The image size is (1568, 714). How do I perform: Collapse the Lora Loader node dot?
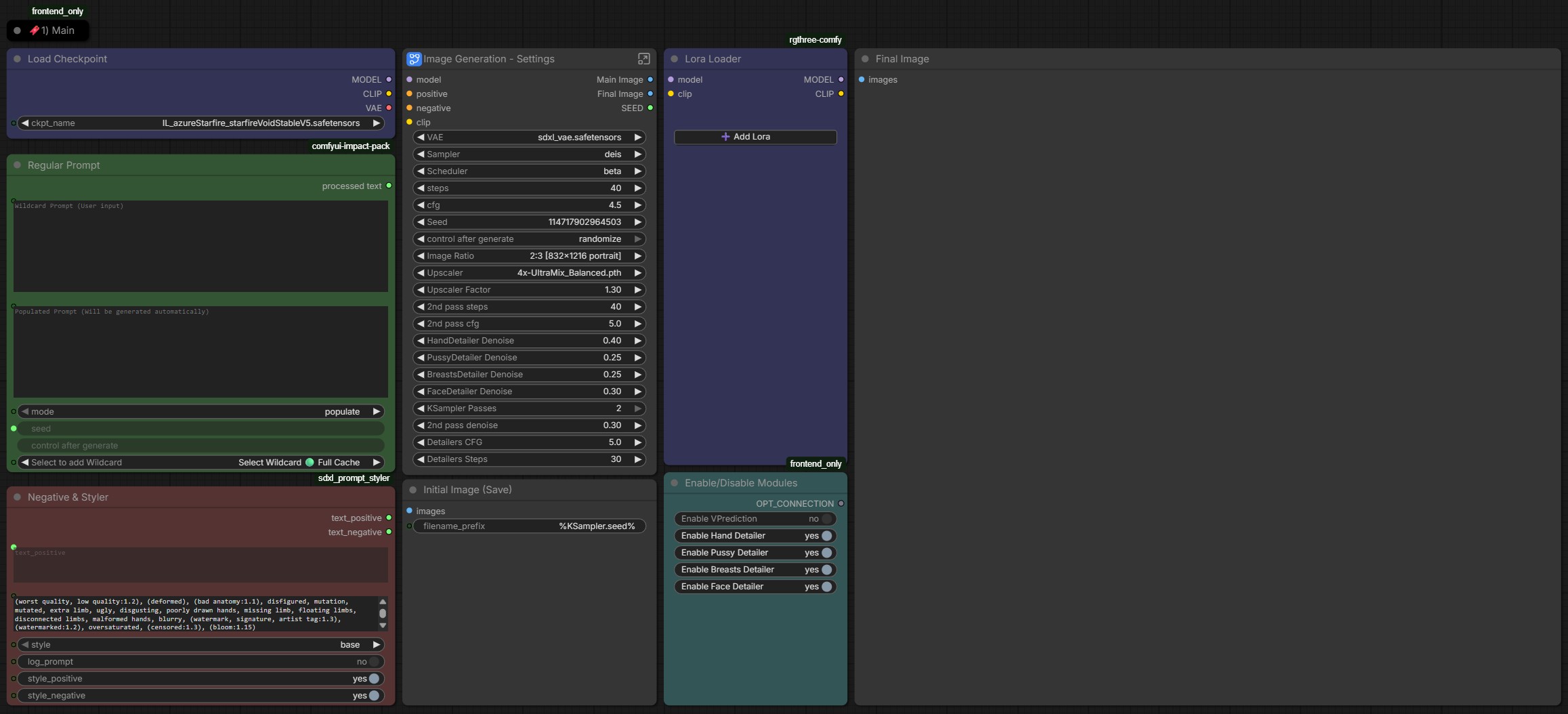coord(675,59)
